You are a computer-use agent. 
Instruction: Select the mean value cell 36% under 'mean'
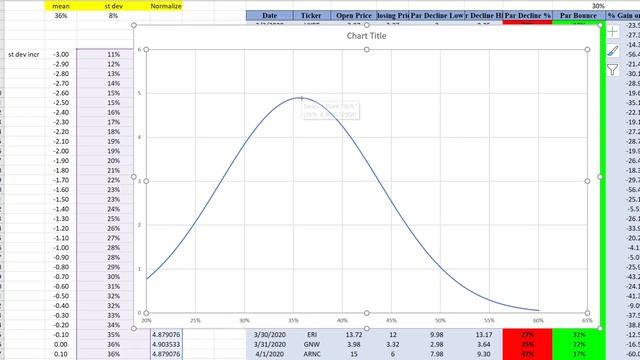tap(61, 16)
